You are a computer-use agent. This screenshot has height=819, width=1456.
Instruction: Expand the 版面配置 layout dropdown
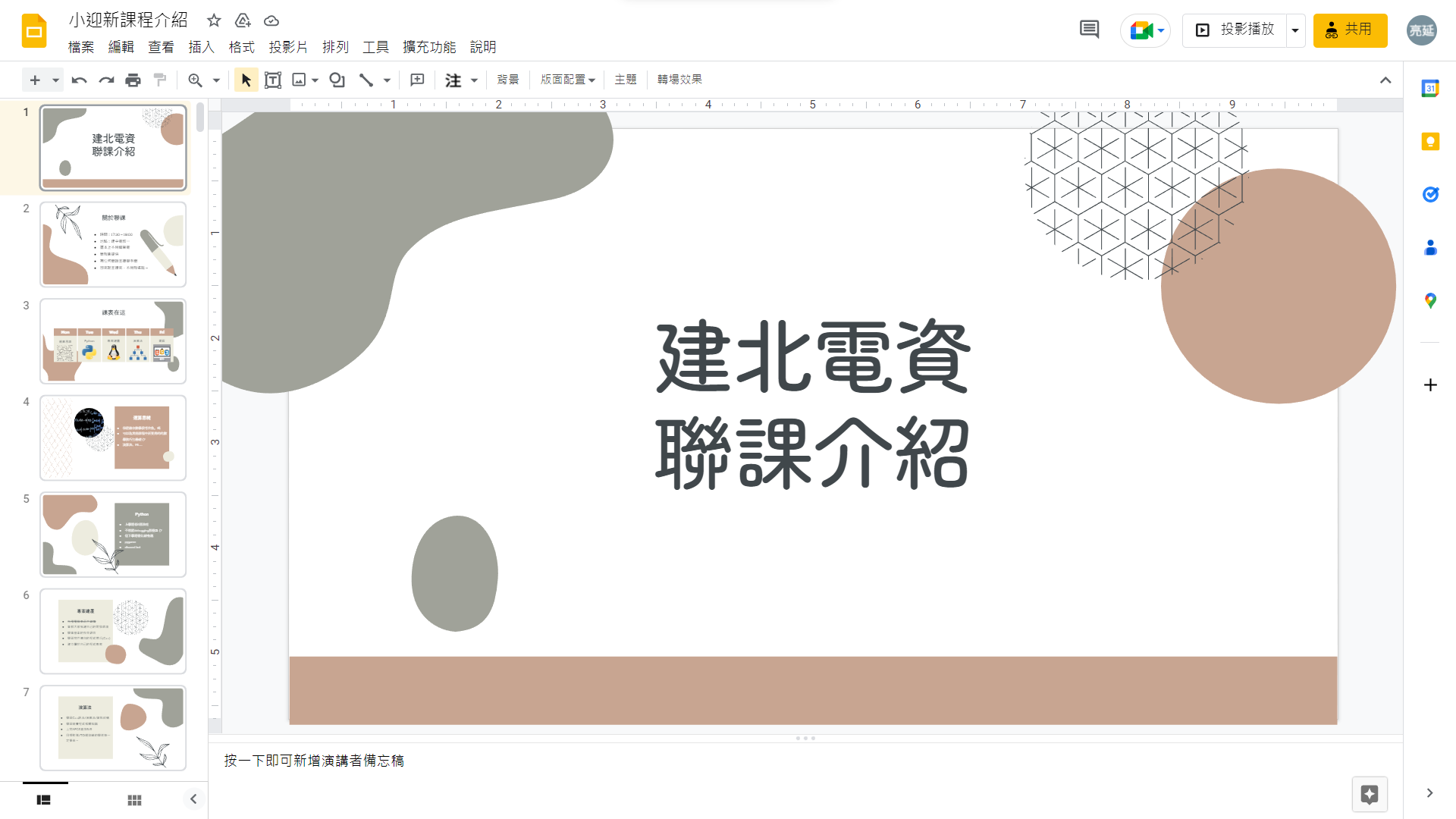click(x=567, y=80)
